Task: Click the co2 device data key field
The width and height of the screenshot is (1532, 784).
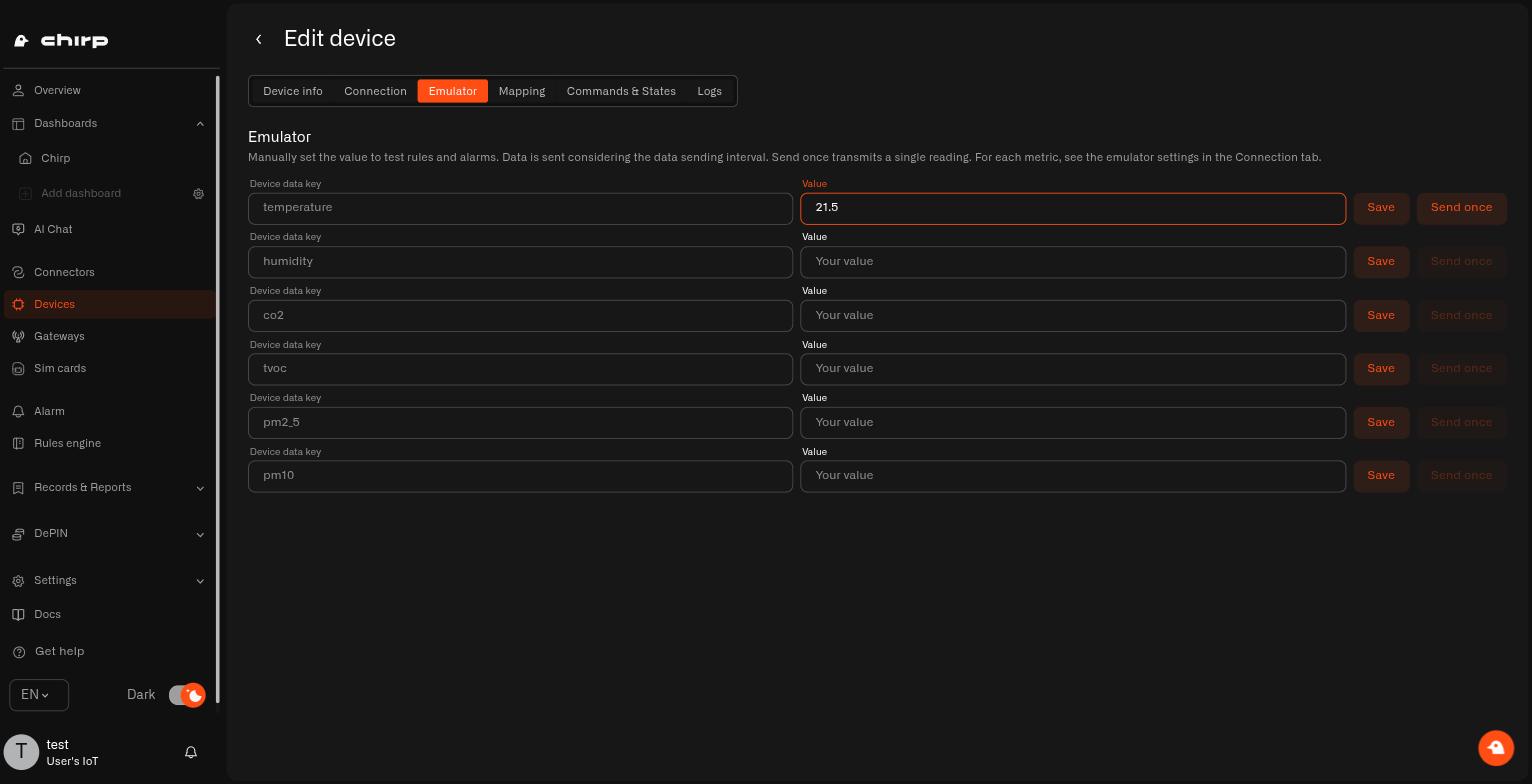Action: click(x=520, y=316)
